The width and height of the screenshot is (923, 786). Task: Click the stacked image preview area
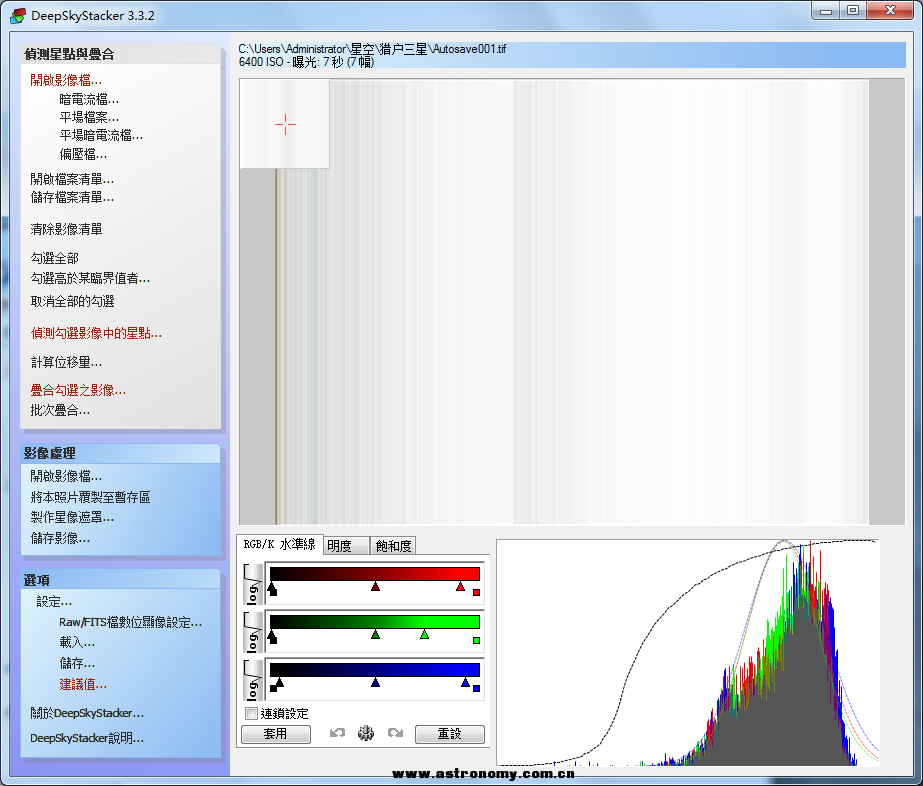point(572,301)
